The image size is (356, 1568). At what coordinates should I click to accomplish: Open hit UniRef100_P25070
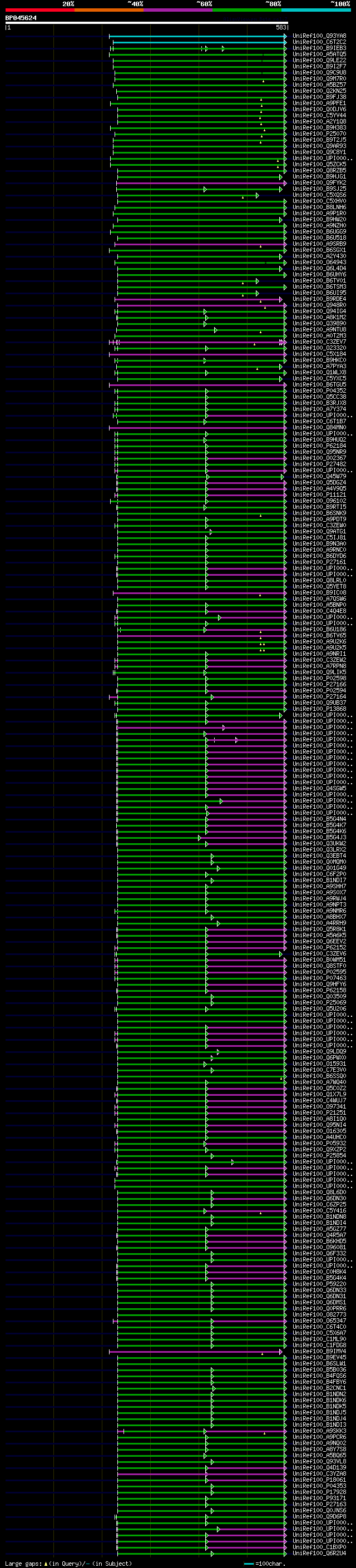(319, 134)
